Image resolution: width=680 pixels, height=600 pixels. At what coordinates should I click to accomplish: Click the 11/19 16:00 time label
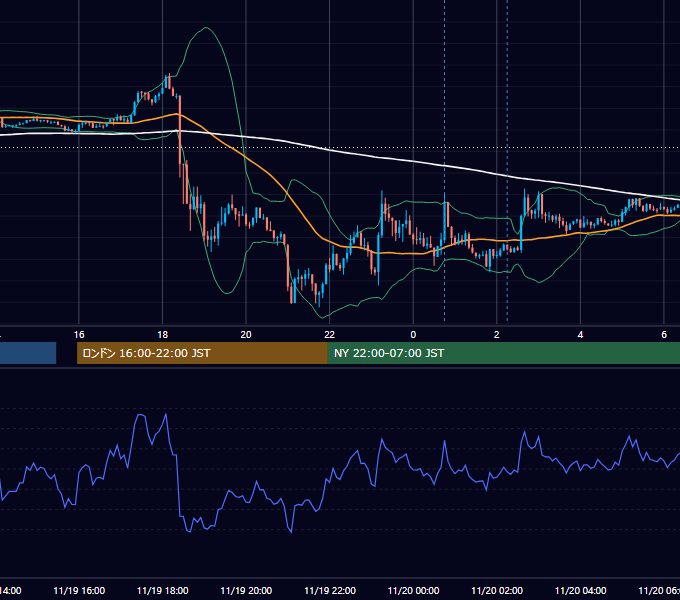pyautogui.click(x=79, y=590)
